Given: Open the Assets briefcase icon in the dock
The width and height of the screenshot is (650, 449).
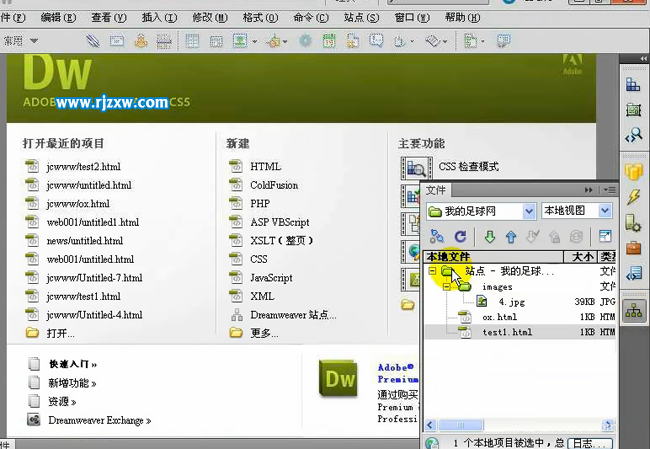Looking at the screenshot, I should (x=633, y=248).
